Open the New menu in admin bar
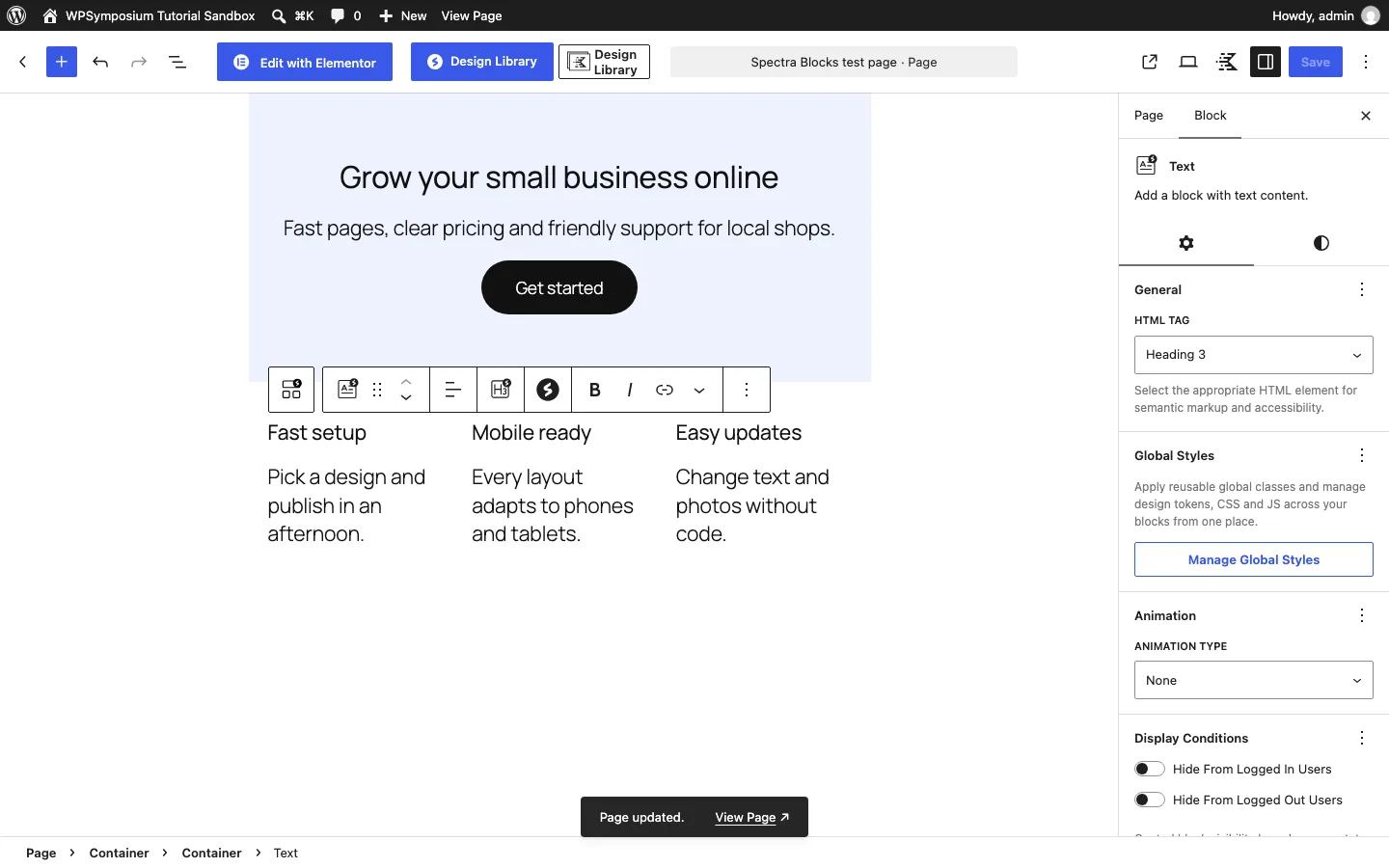Viewport: 1389px width, 868px height. click(403, 15)
